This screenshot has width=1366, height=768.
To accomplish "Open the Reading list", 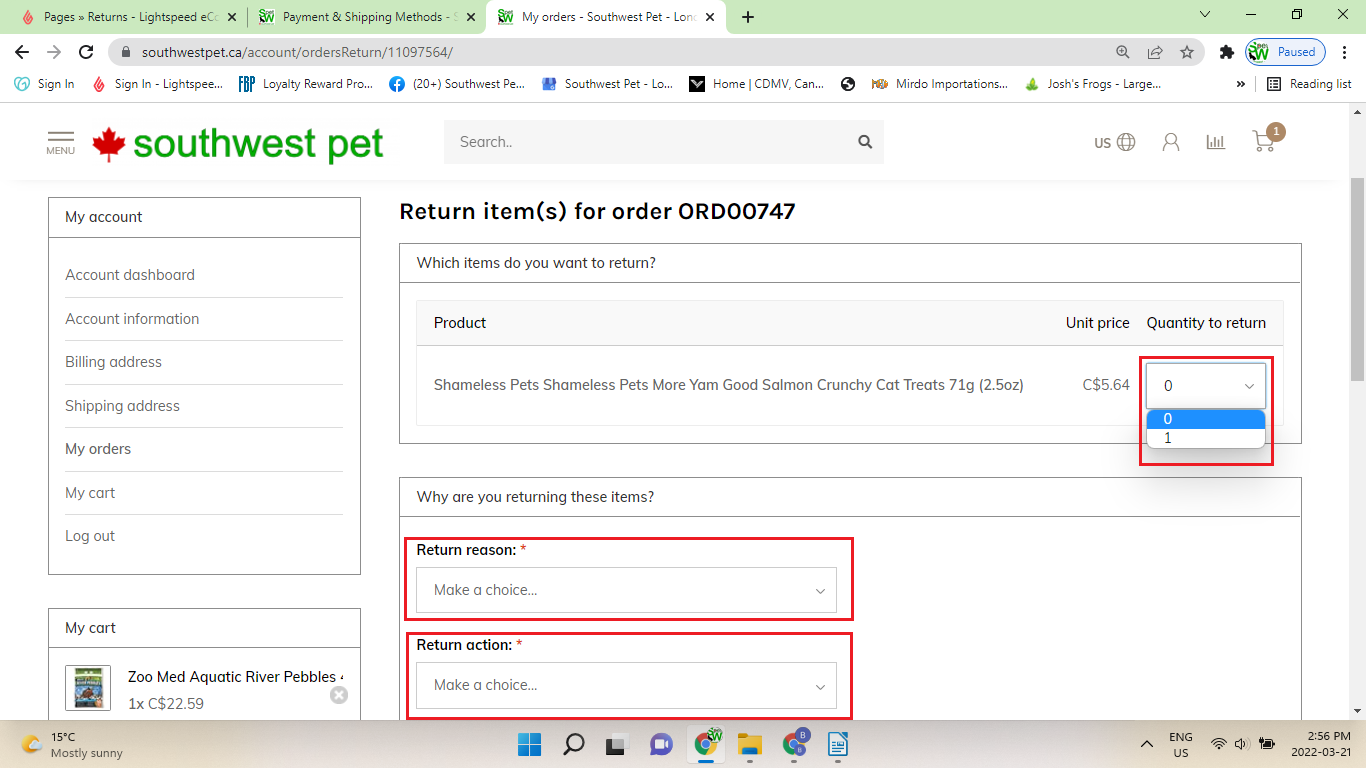I will tap(1309, 84).
